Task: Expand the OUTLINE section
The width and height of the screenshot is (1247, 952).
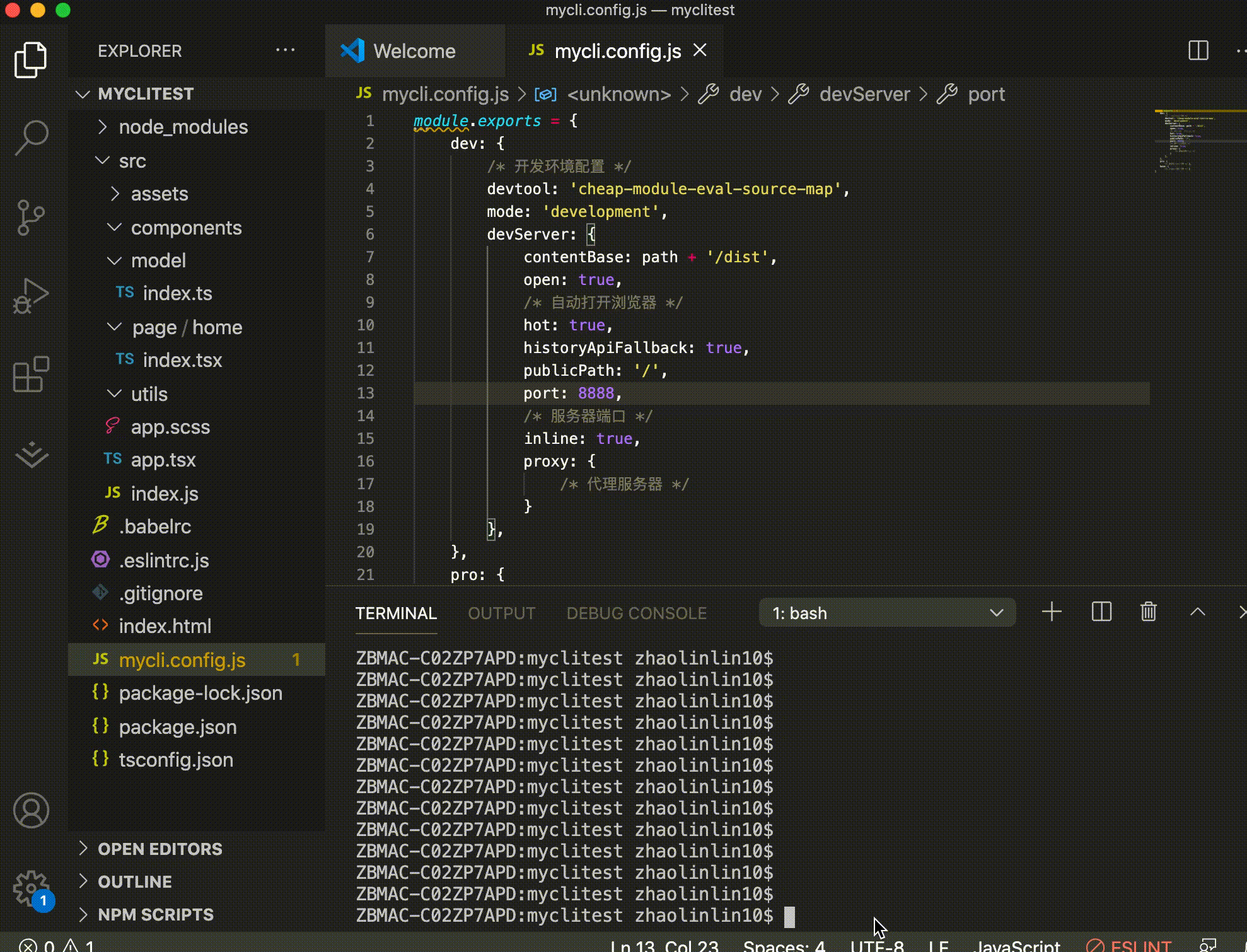Action: pos(196,882)
